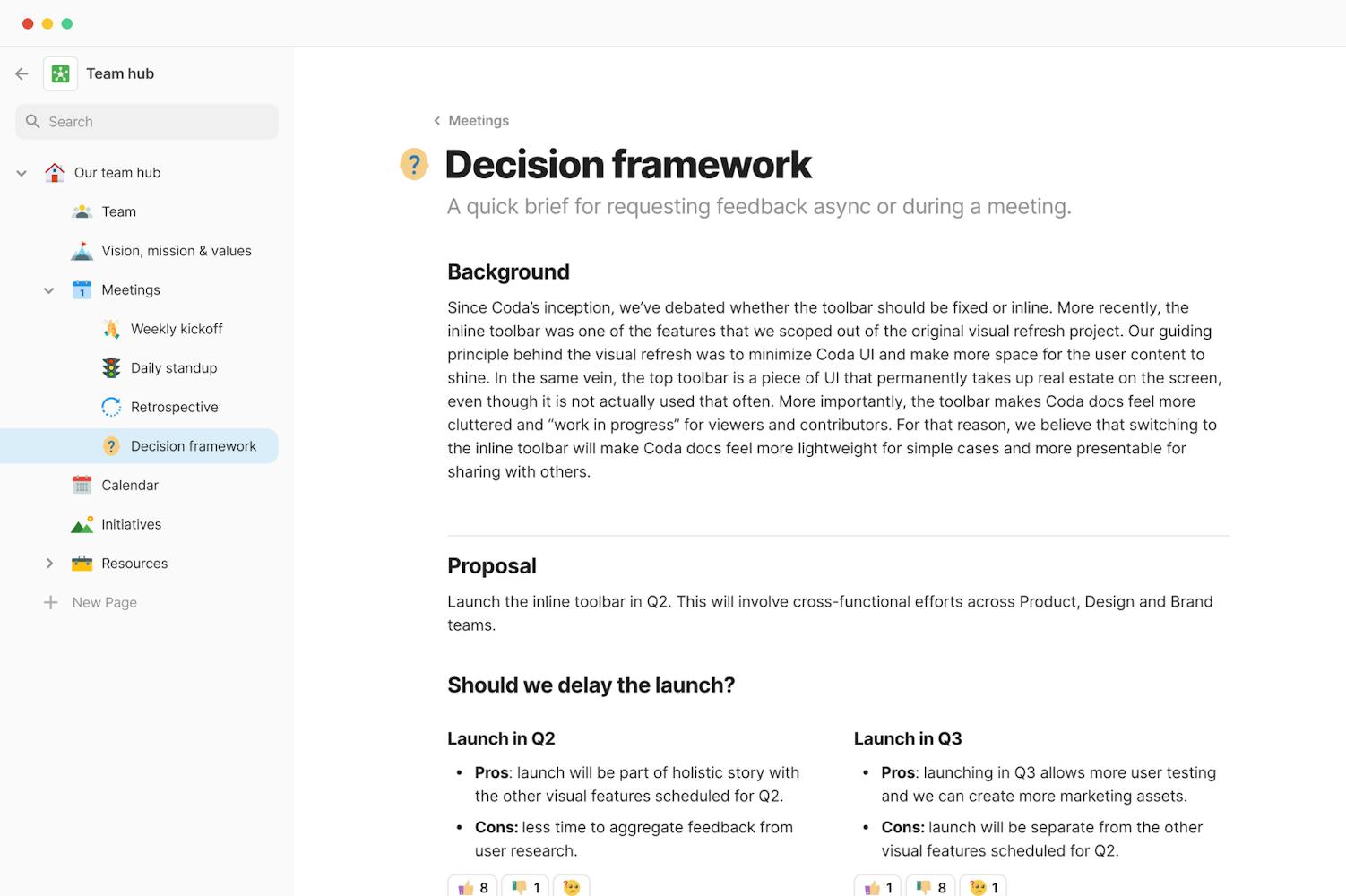1346x896 pixels.
Task: Click the Initiatives mountain icon
Action: 82,524
